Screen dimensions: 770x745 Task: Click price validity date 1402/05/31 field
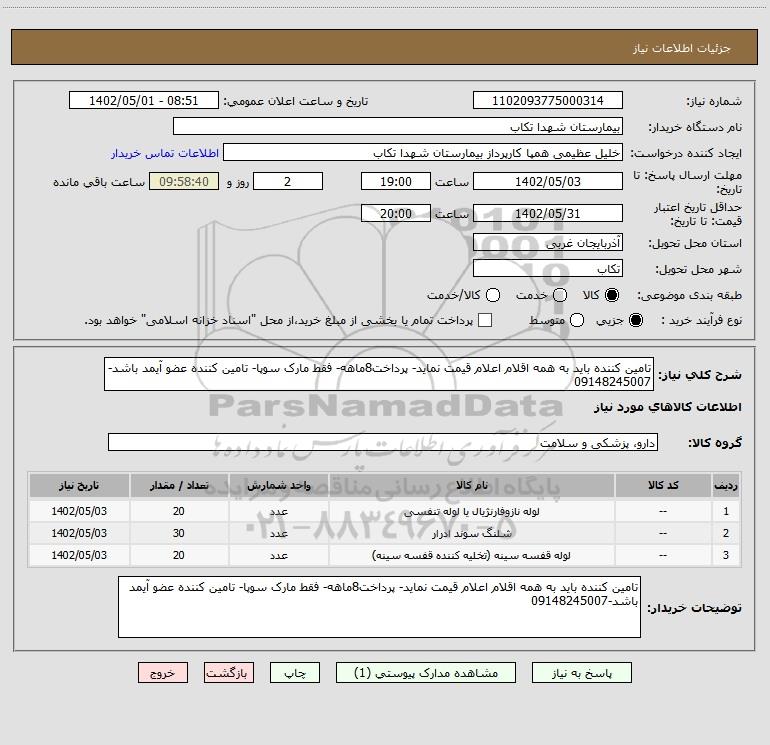click(x=548, y=213)
